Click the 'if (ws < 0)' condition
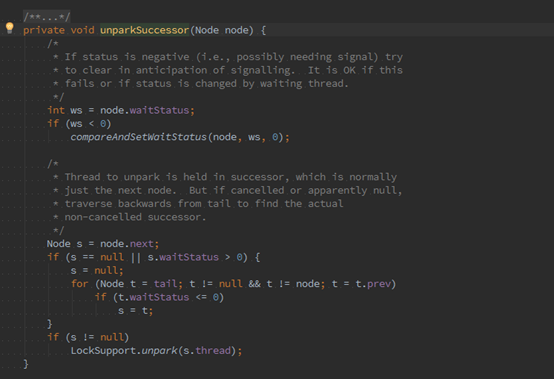The height and width of the screenshot is (379, 554). click(x=79, y=124)
